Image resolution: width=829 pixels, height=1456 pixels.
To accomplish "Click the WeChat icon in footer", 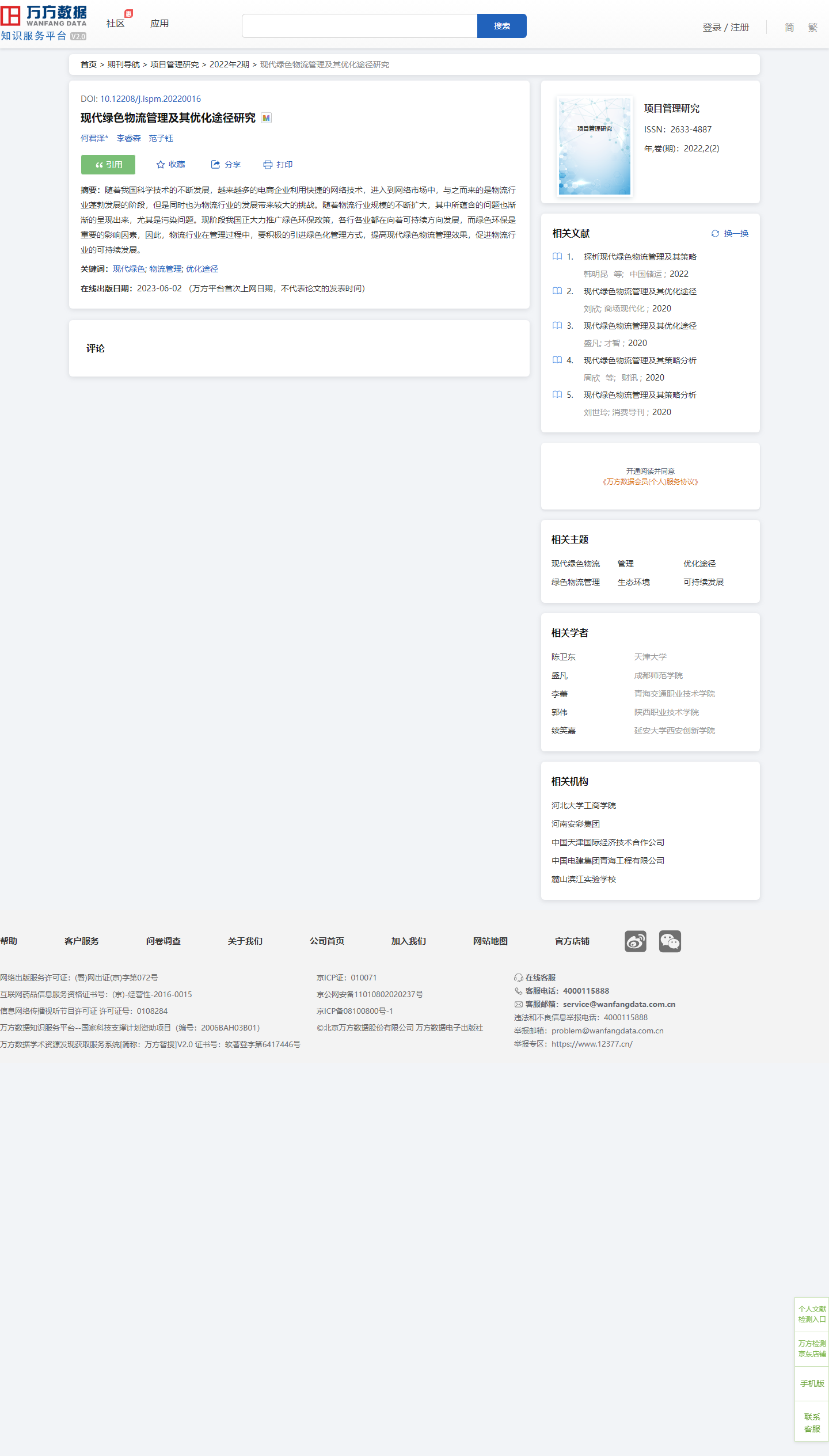I will tap(670, 941).
